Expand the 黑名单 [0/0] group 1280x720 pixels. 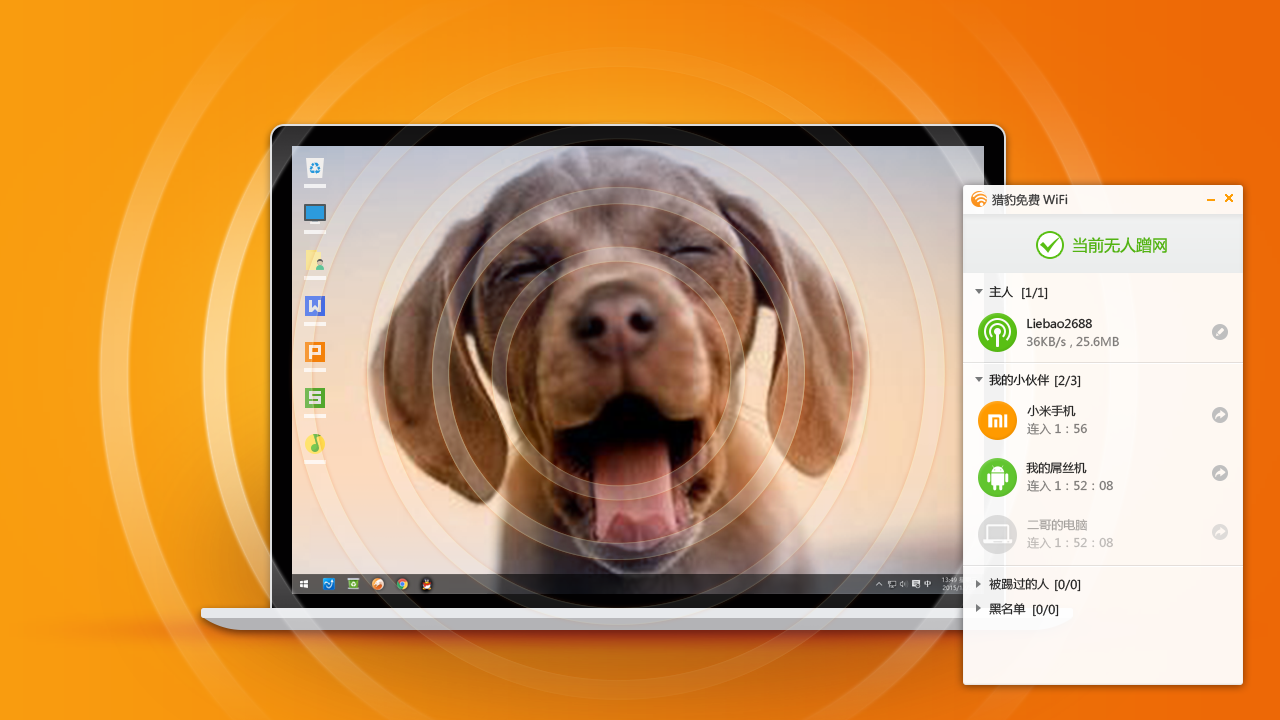(979, 608)
